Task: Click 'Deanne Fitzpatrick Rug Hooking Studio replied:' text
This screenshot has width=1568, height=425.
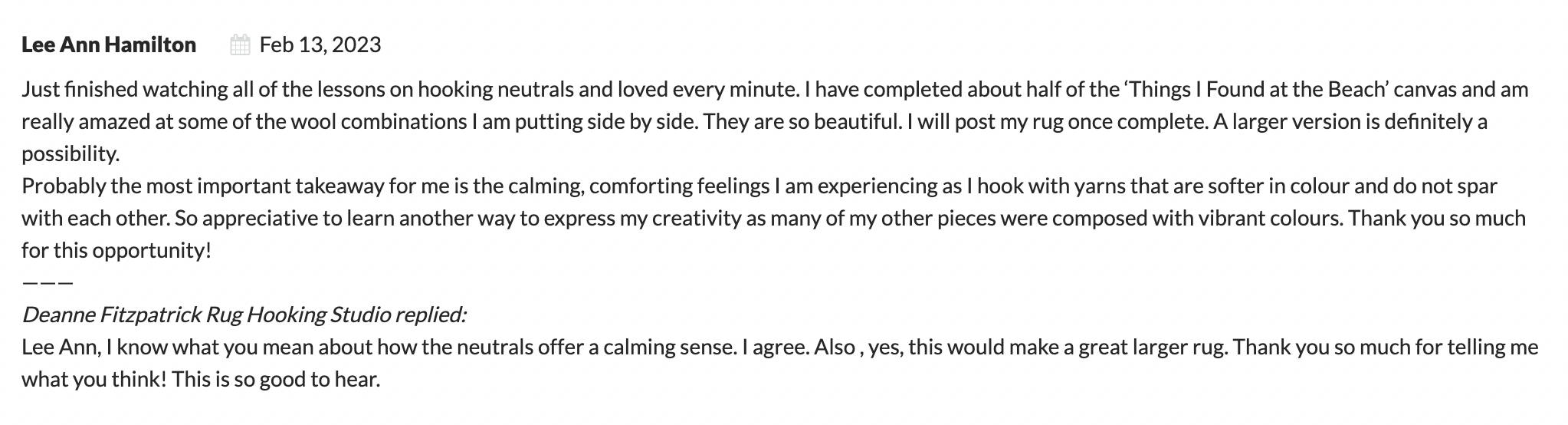Action: pos(244,315)
